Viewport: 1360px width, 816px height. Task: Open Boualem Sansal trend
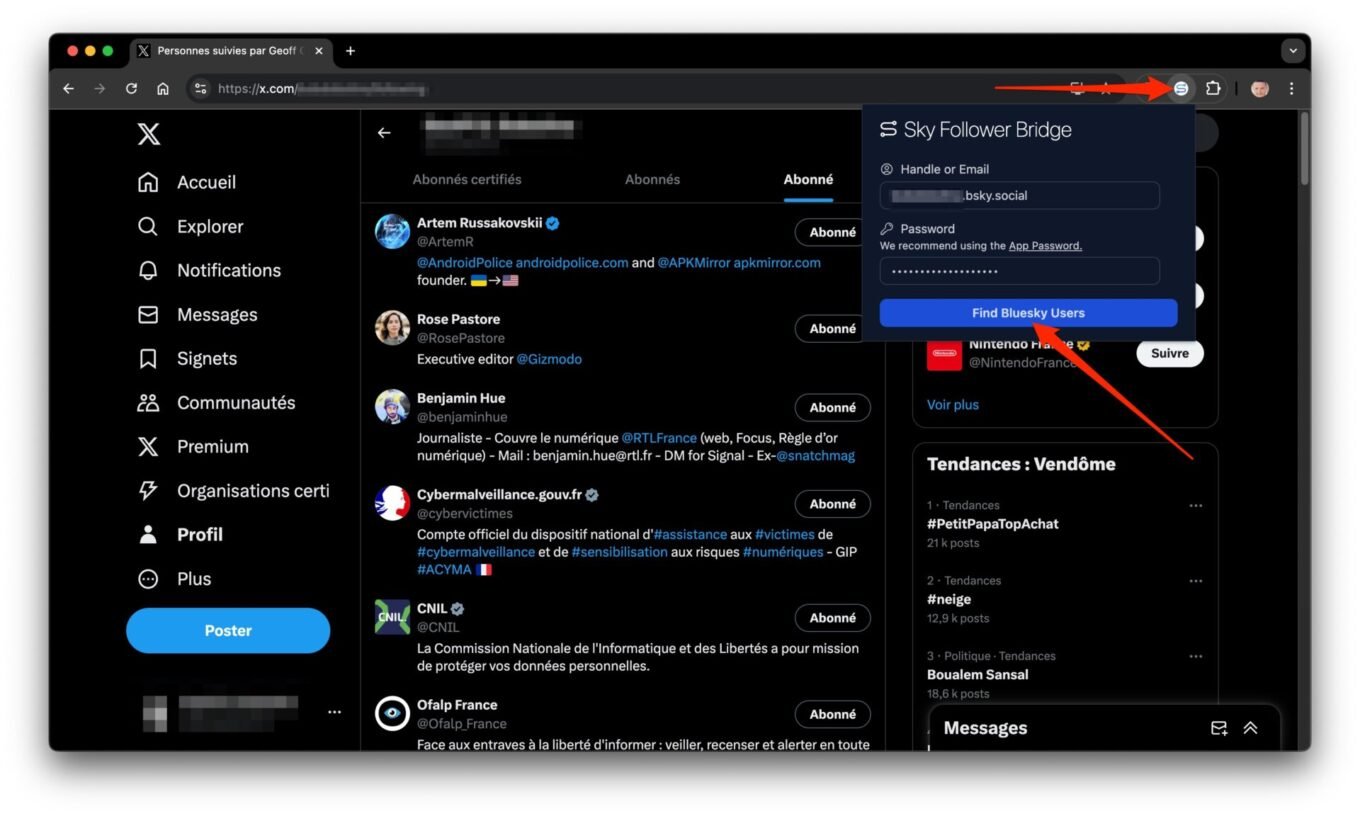tap(977, 675)
